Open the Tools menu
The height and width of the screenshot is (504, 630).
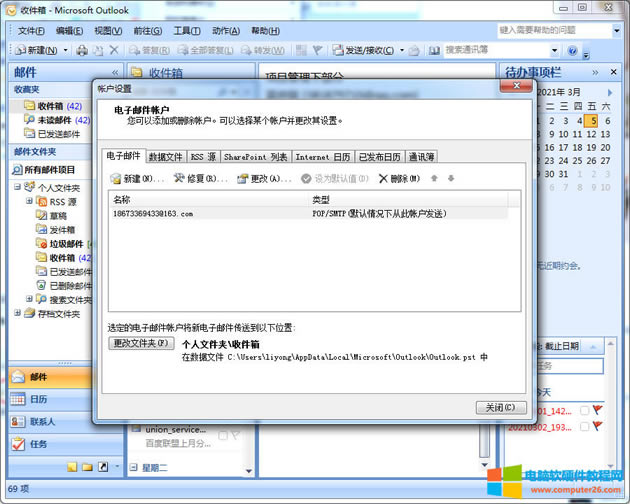pyautogui.click(x=187, y=31)
